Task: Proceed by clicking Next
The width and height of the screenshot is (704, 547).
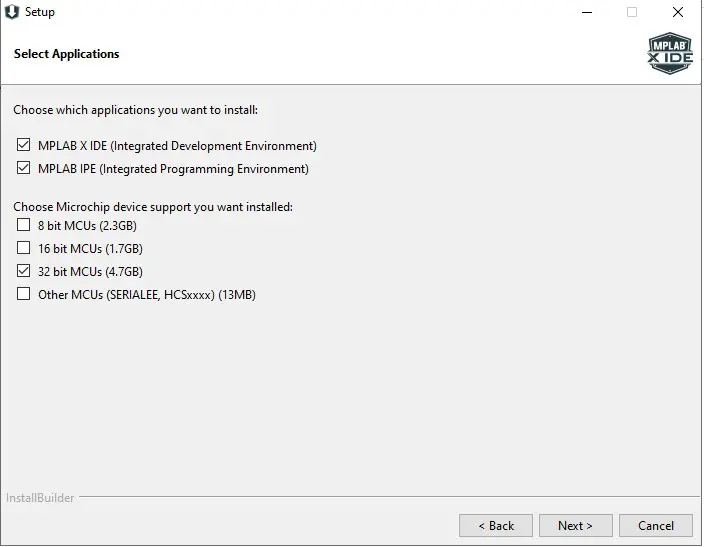Action: pos(576,525)
